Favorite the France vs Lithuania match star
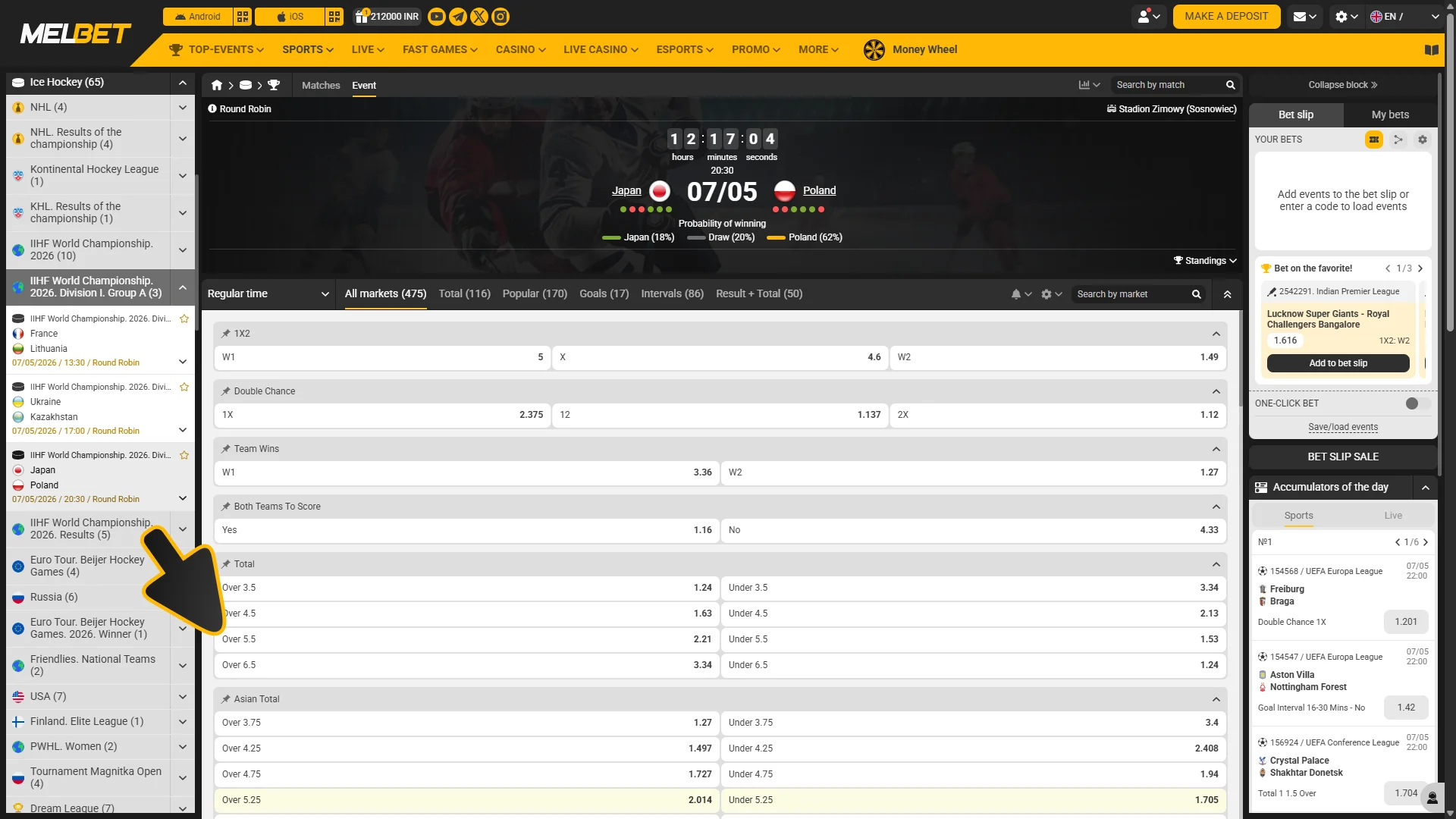Viewport: 1456px width, 819px height. click(184, 318)
